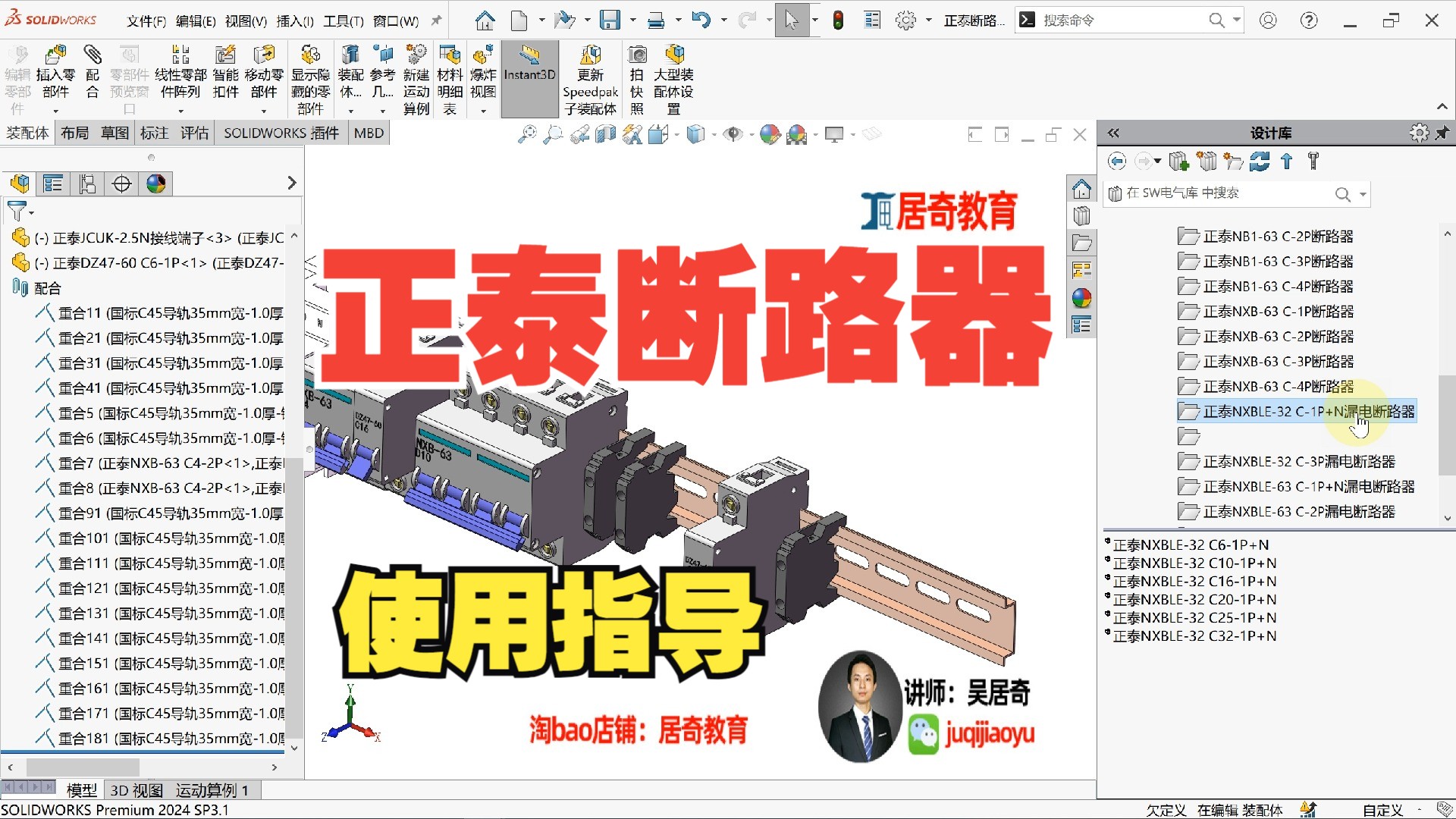Click Exploded View (爆炸视图)

click(483, 72)
